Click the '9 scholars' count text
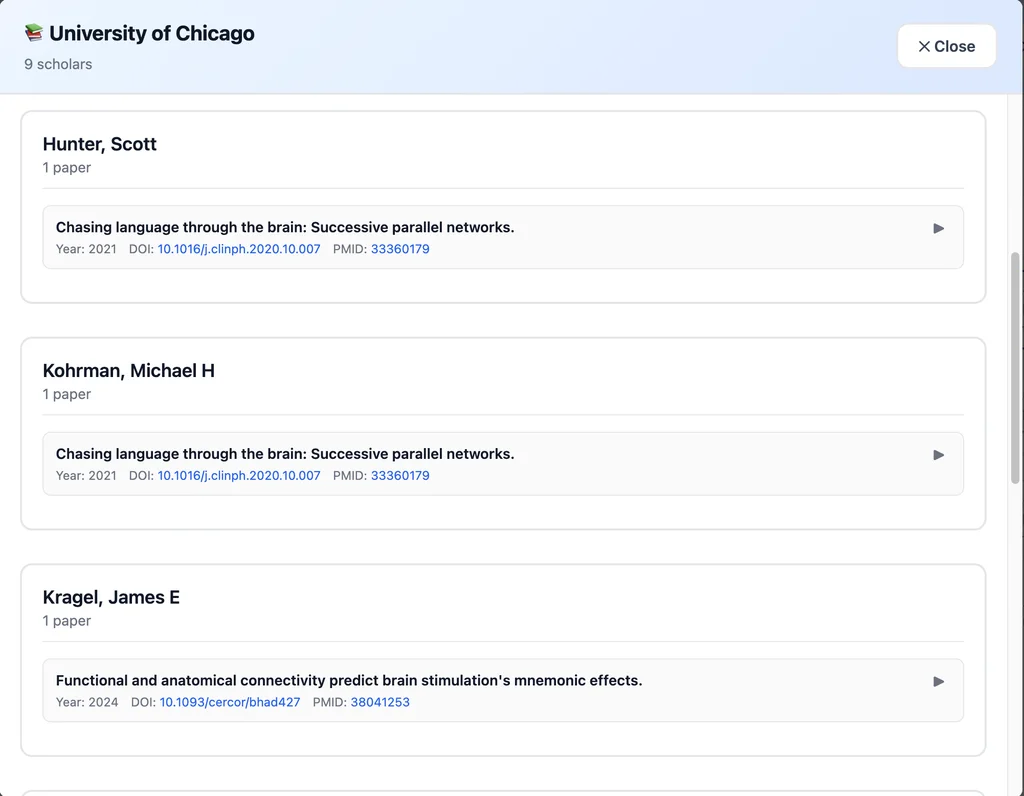The width and height of the screenshot is (1024, 796). [x=58, y=64]
